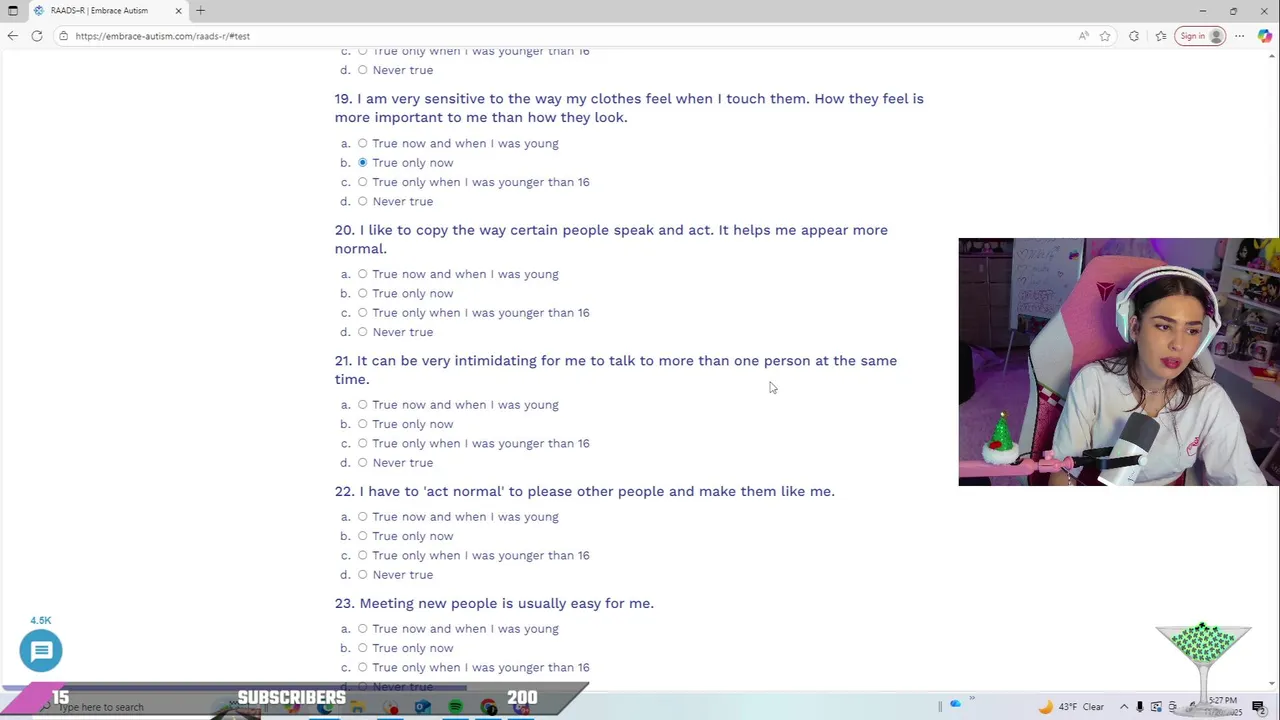
Task: Select "True only when younger than 16" for question 23
Action: tap(363, 668)
